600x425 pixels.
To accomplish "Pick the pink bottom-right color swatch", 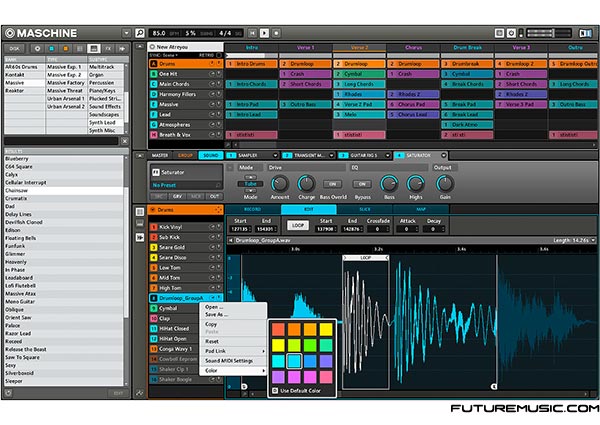I will click(x=326, y=377).
